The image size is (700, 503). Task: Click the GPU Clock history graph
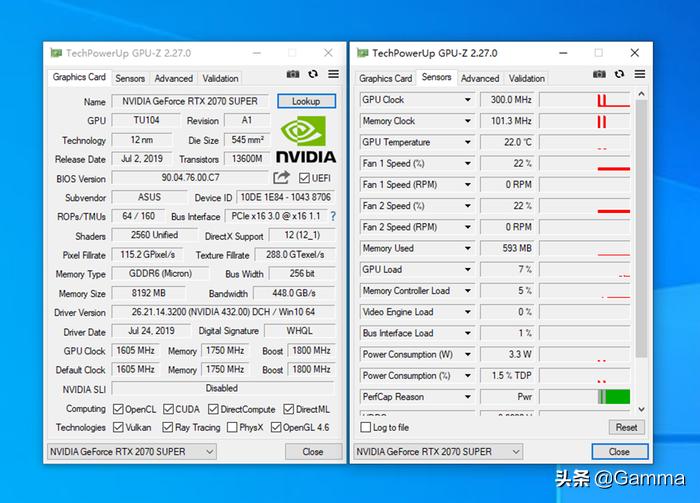pyautogui.click(x=585, y=100)
